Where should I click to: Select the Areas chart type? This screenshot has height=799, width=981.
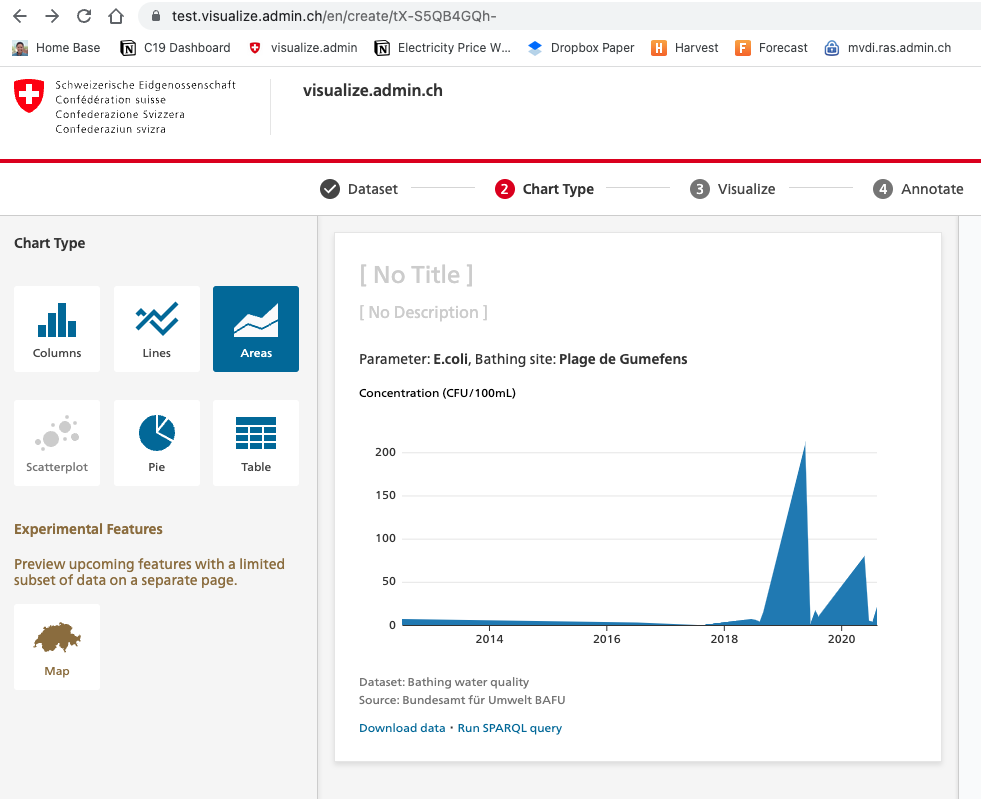[255, 328]
